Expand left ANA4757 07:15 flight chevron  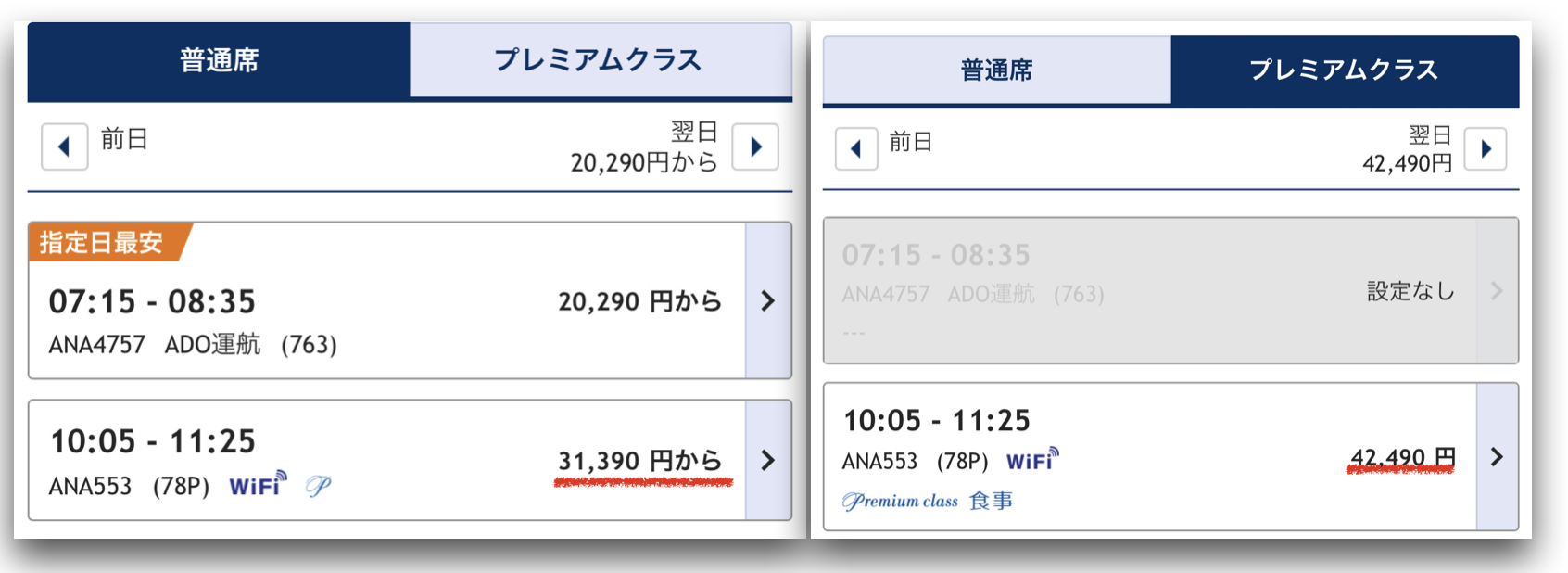click(x=768, y=300)
